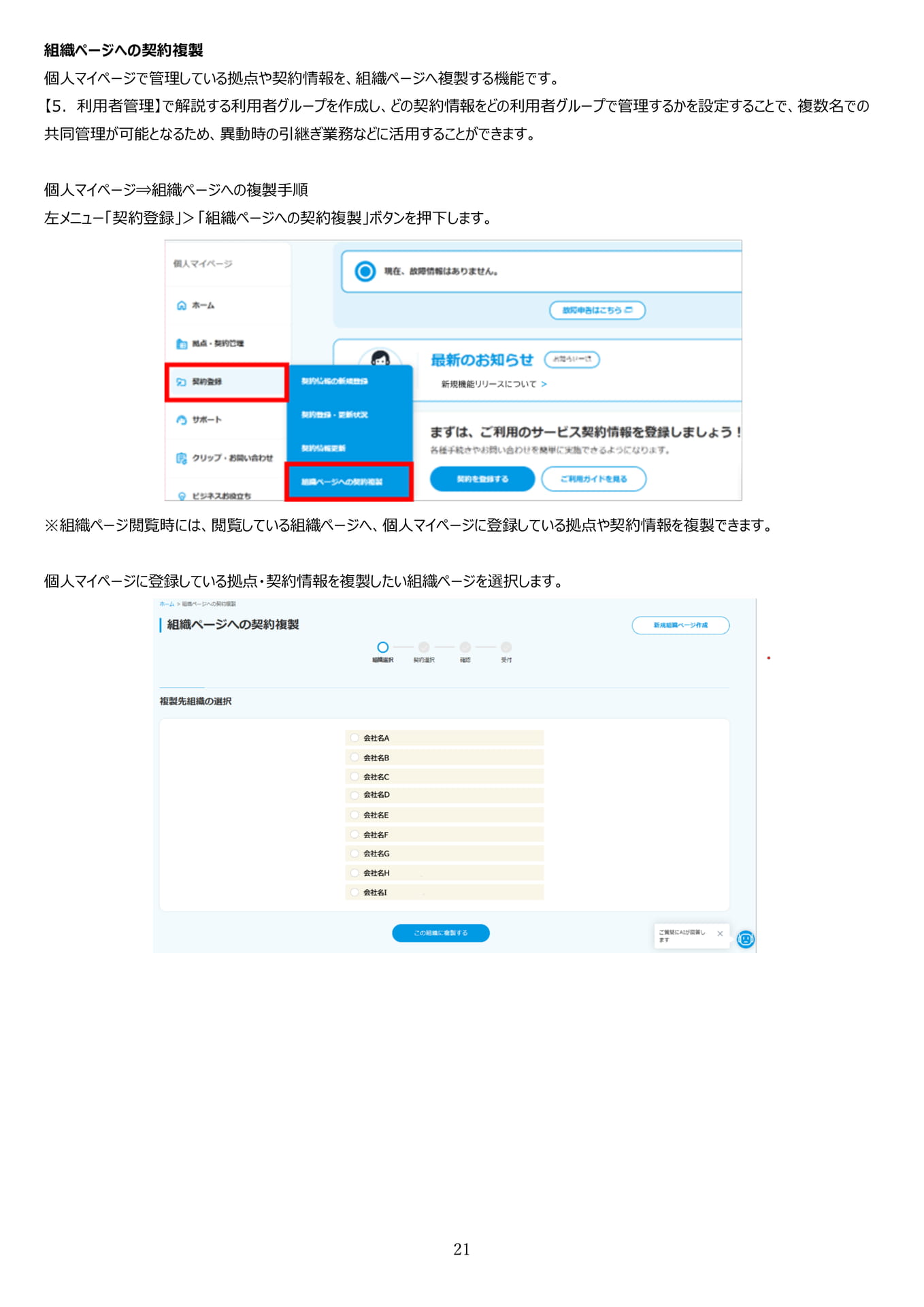
Task: Click the 受付 step indicator
Action: point(506,647)
